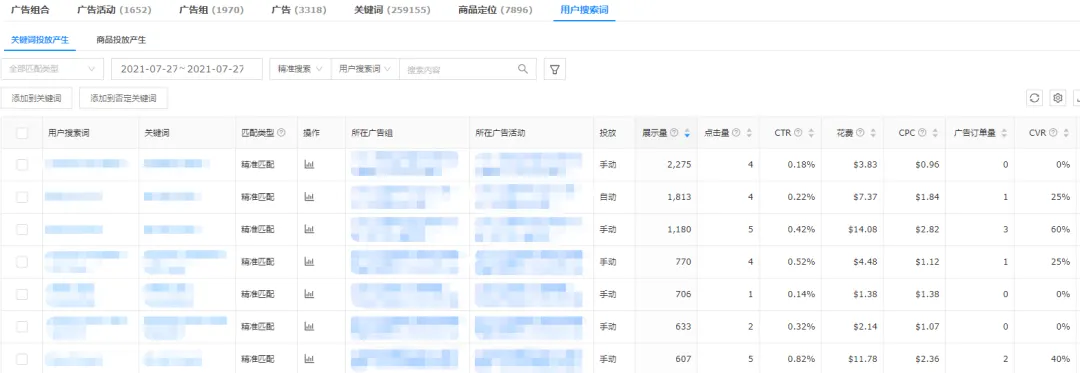1080x373 pixels.
Task: Click the $11.78 spend cell
Action: tap(863, 359)
